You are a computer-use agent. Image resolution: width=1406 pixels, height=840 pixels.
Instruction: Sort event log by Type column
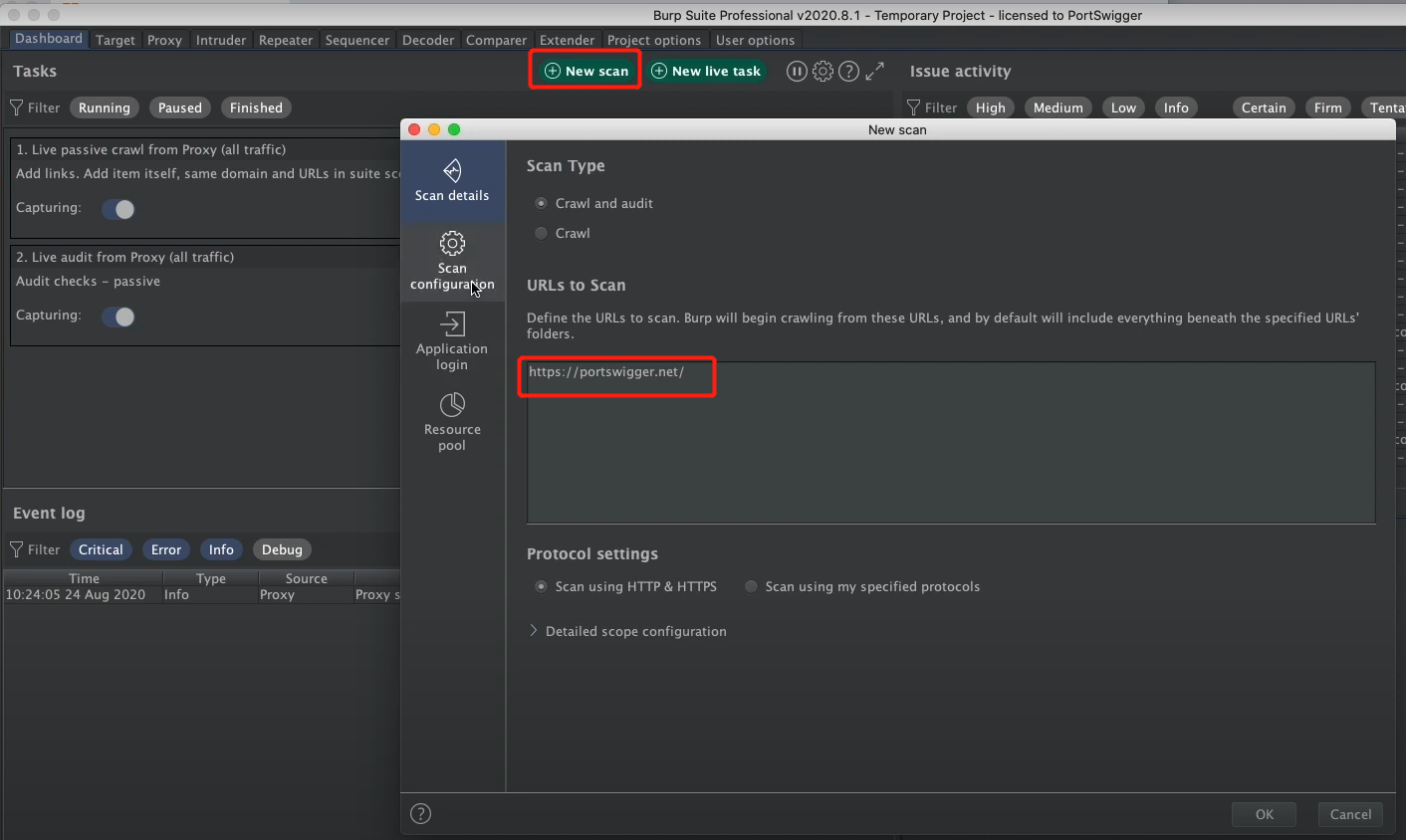tap(211, 578)
